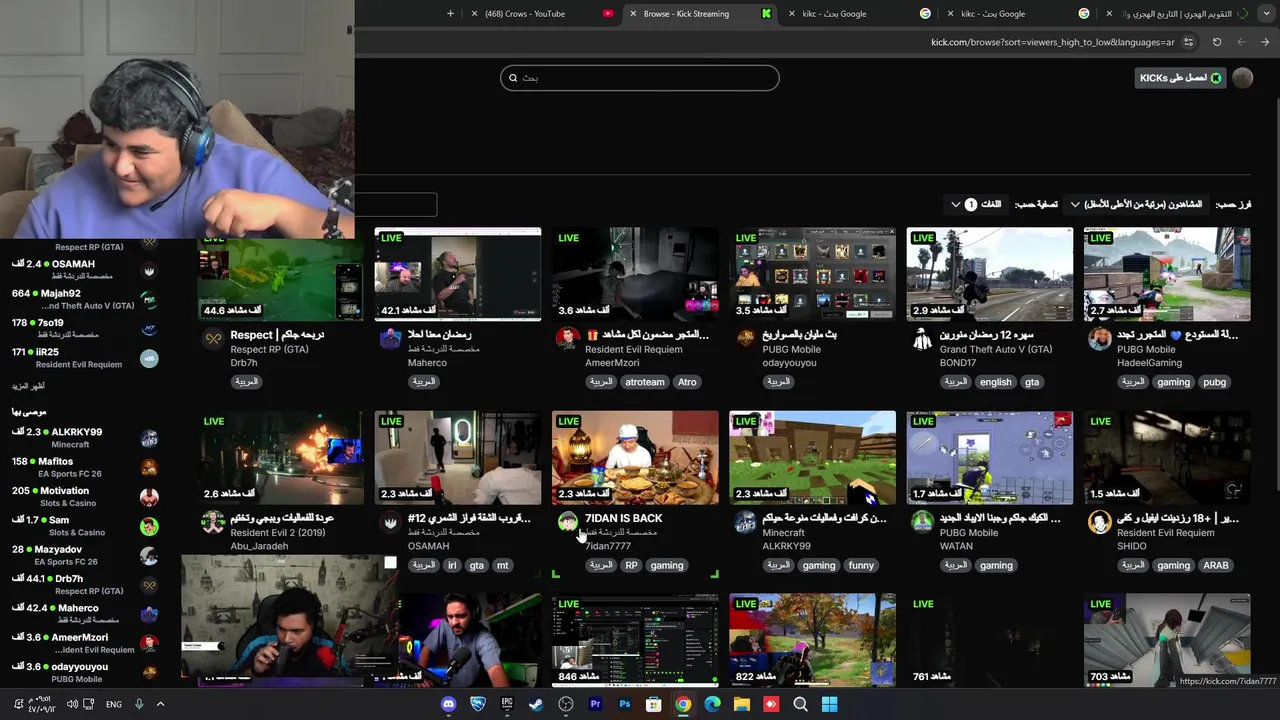The height and width of the screenshot is (720, 1280).
Task: Click ALKRKY99's avatar in sidebar
Action: pyautogui.click(x=149, y=438)
